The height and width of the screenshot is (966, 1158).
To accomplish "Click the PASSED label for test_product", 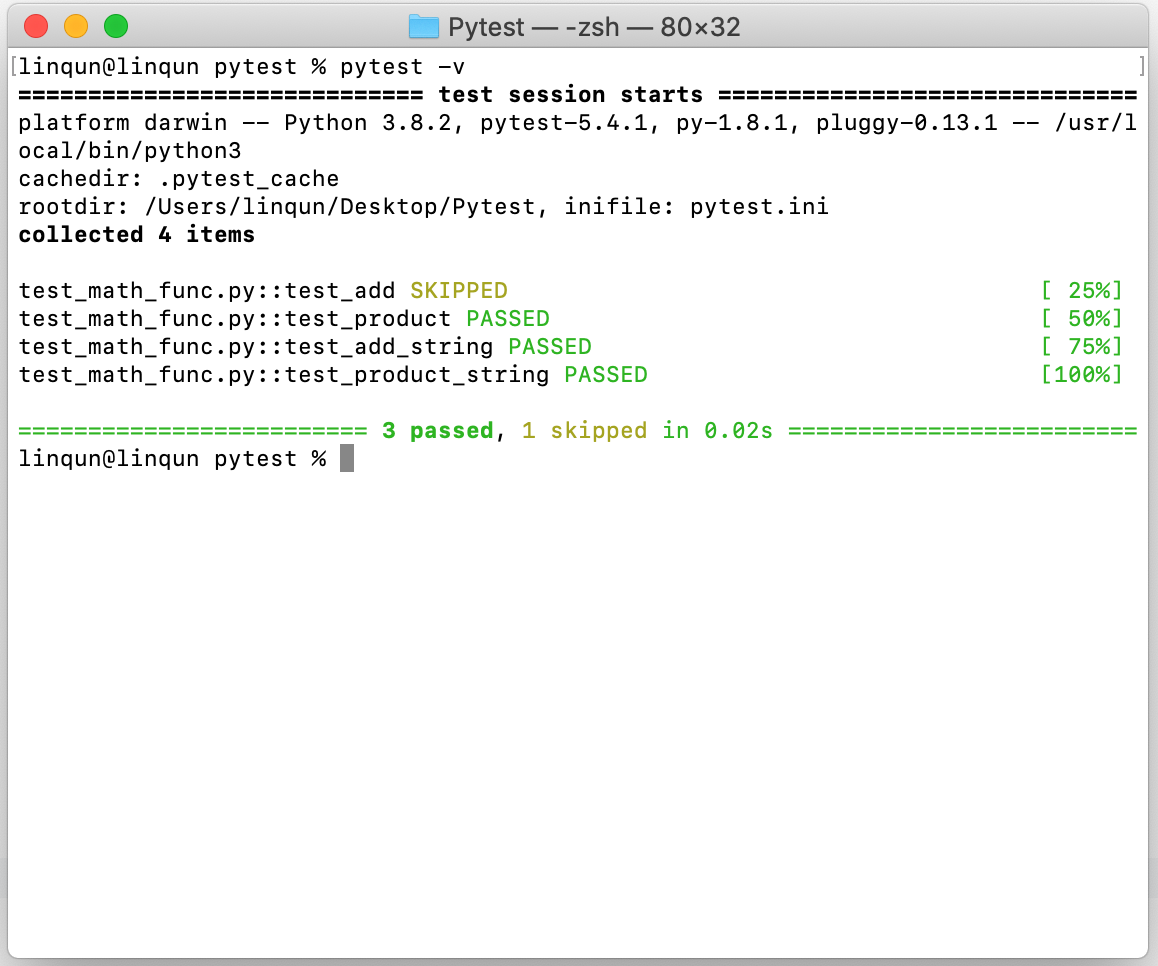I will pyautogui.click(x=508, y=318).
